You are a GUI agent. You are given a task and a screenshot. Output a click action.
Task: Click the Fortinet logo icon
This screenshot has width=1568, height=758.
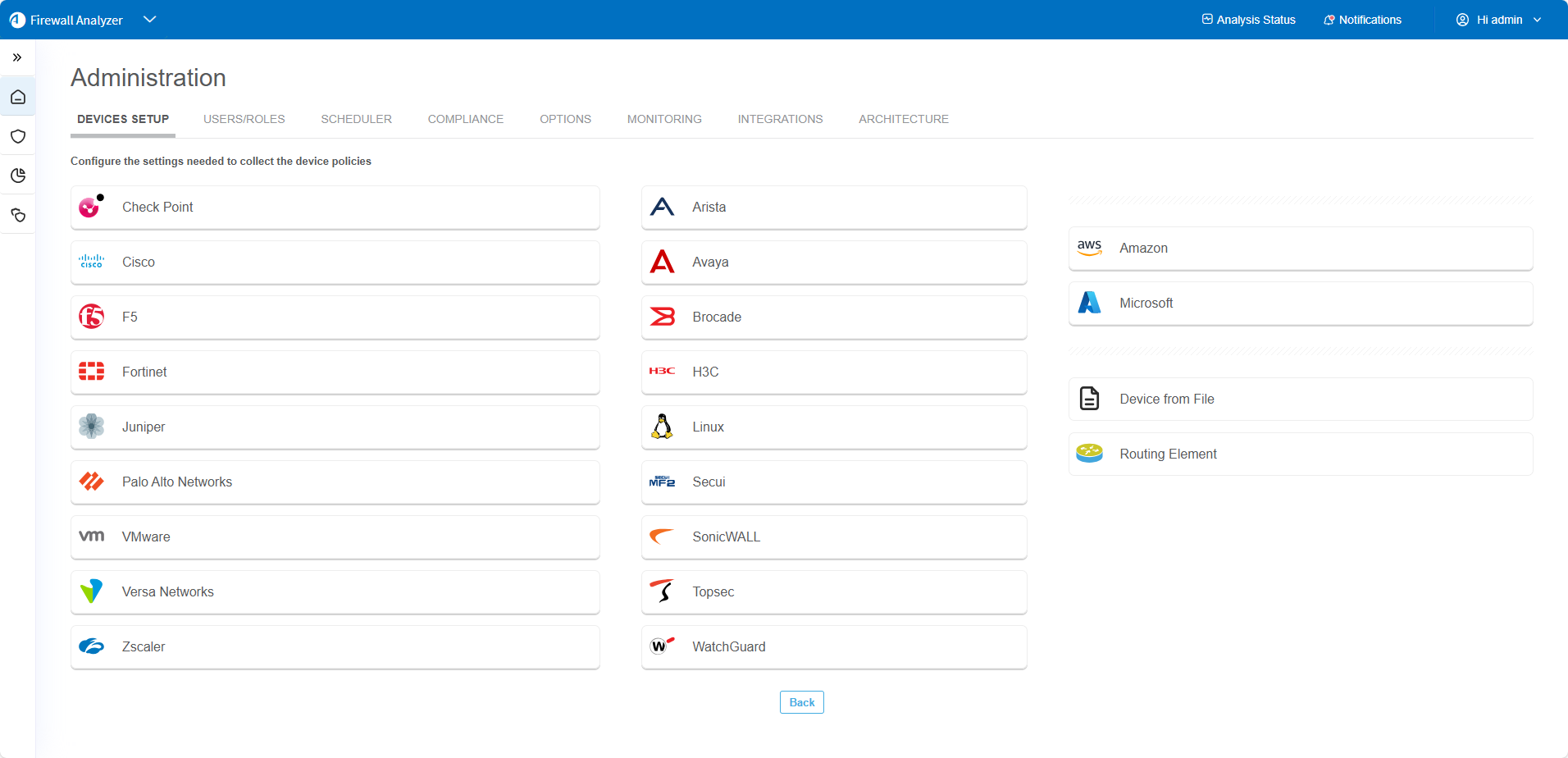click(x=91, y=372)
